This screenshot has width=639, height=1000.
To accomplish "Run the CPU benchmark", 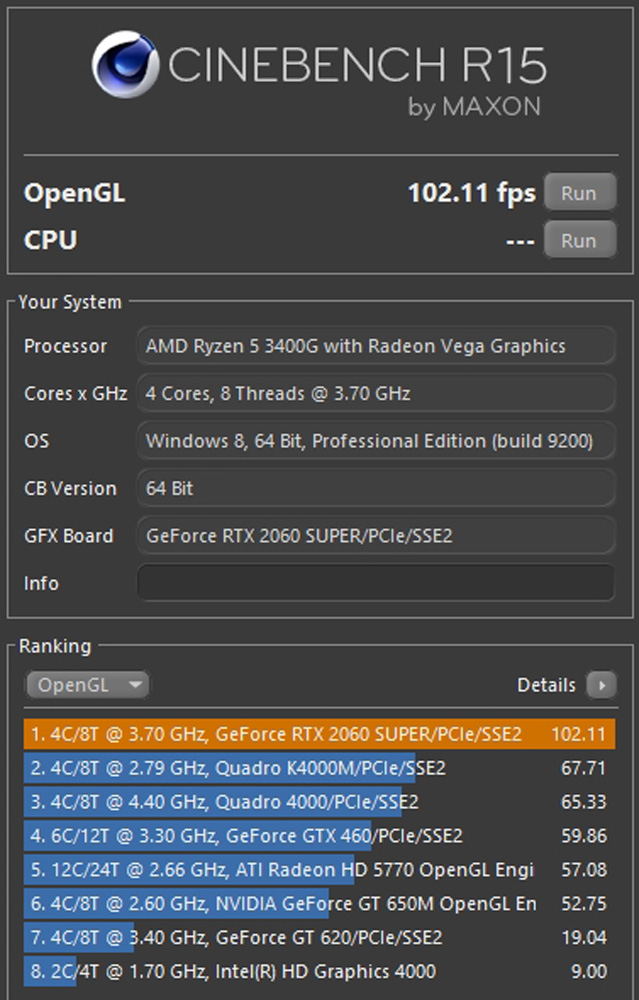I will pos(580,240).
